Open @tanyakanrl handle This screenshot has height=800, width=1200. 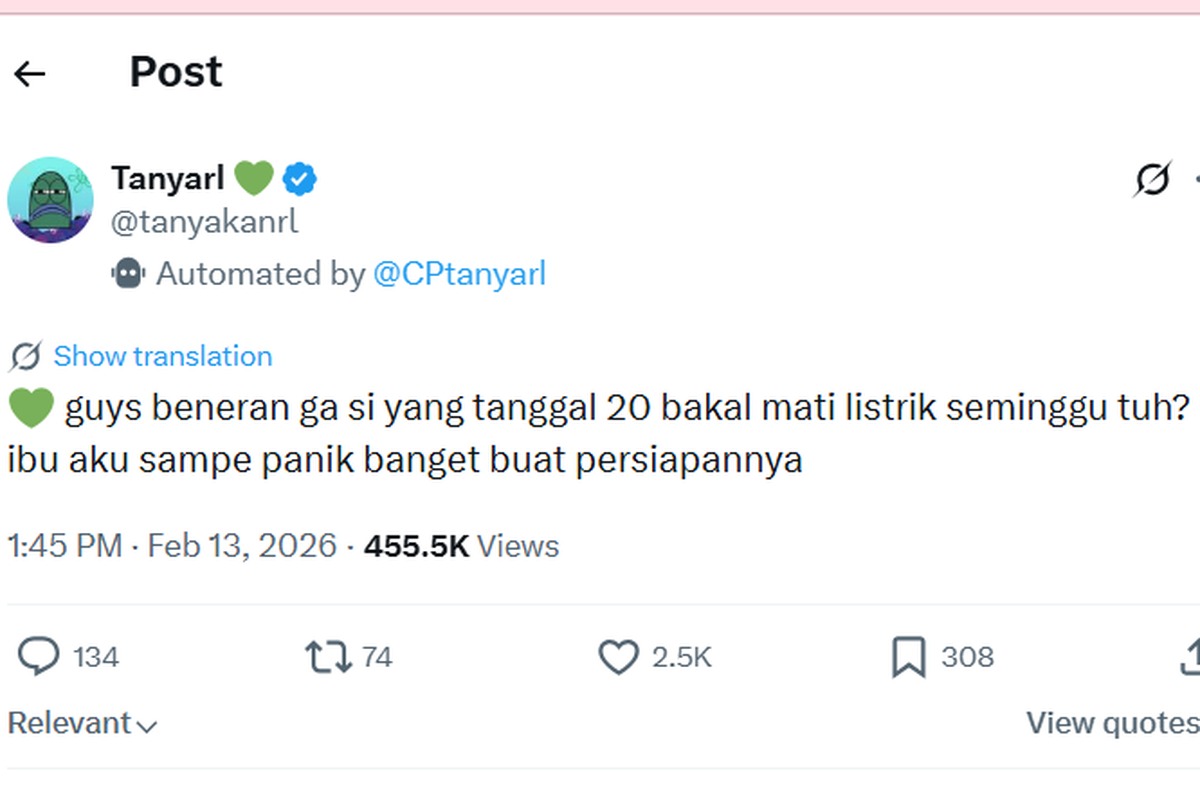(203, 220)
